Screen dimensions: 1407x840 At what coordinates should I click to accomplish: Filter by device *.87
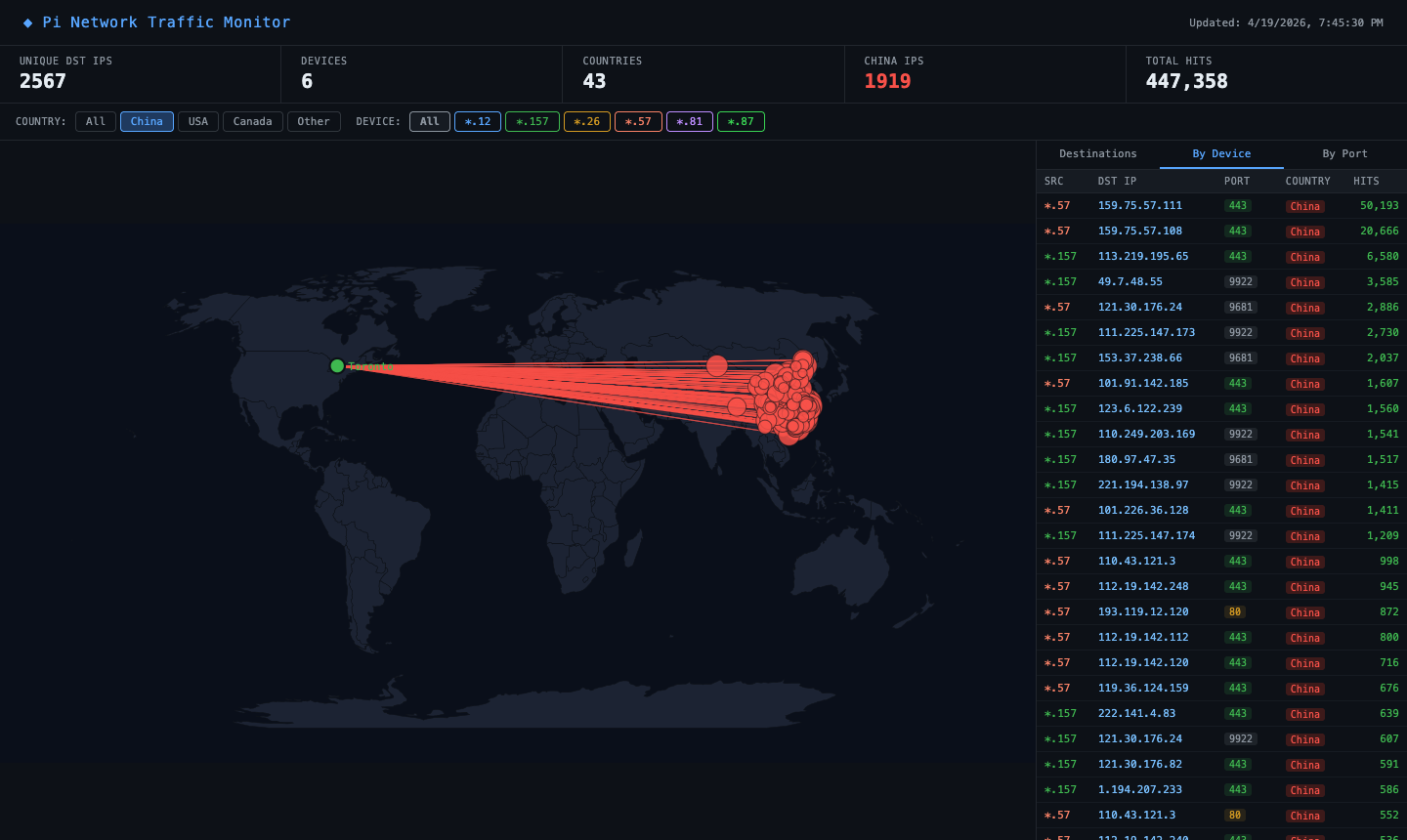click(741, 121)
